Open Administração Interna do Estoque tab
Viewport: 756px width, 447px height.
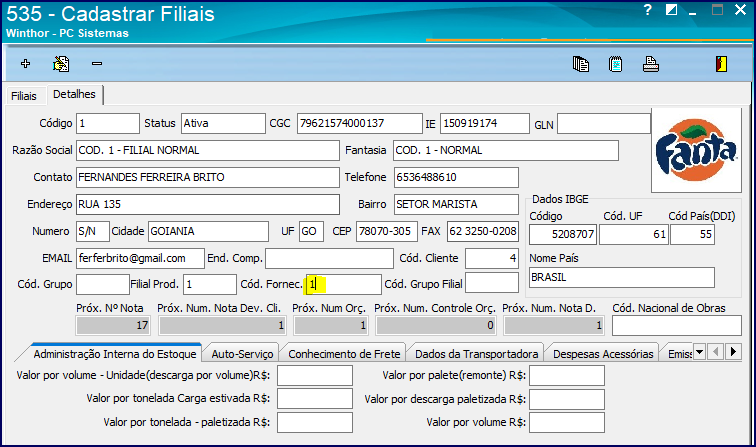pyautogui.click(x=115, y=354)
